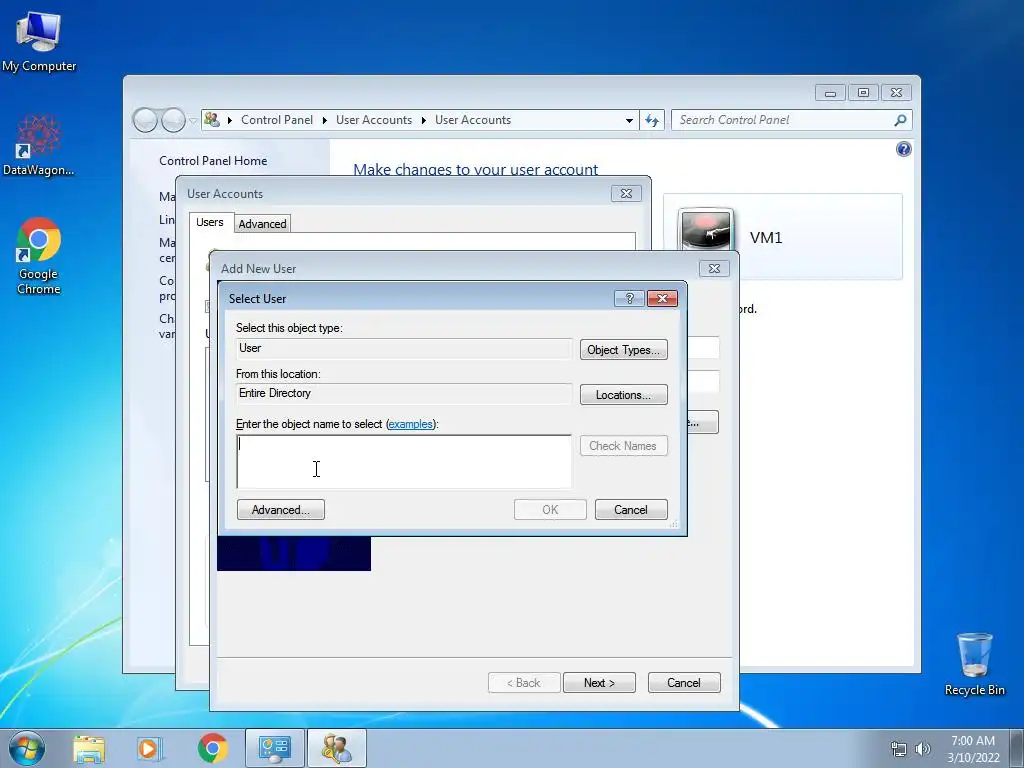1024x768 pixels.
Task: Cancel the Select User dialog
Action: [631, 510]
